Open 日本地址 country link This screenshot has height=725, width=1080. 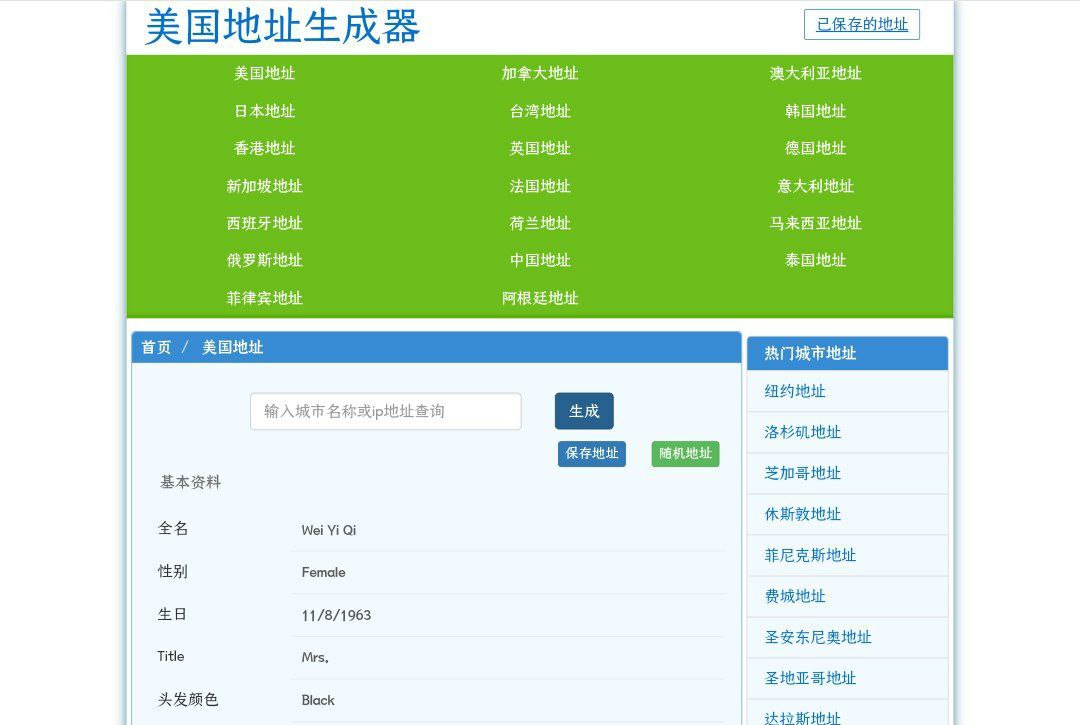[264, 111]
